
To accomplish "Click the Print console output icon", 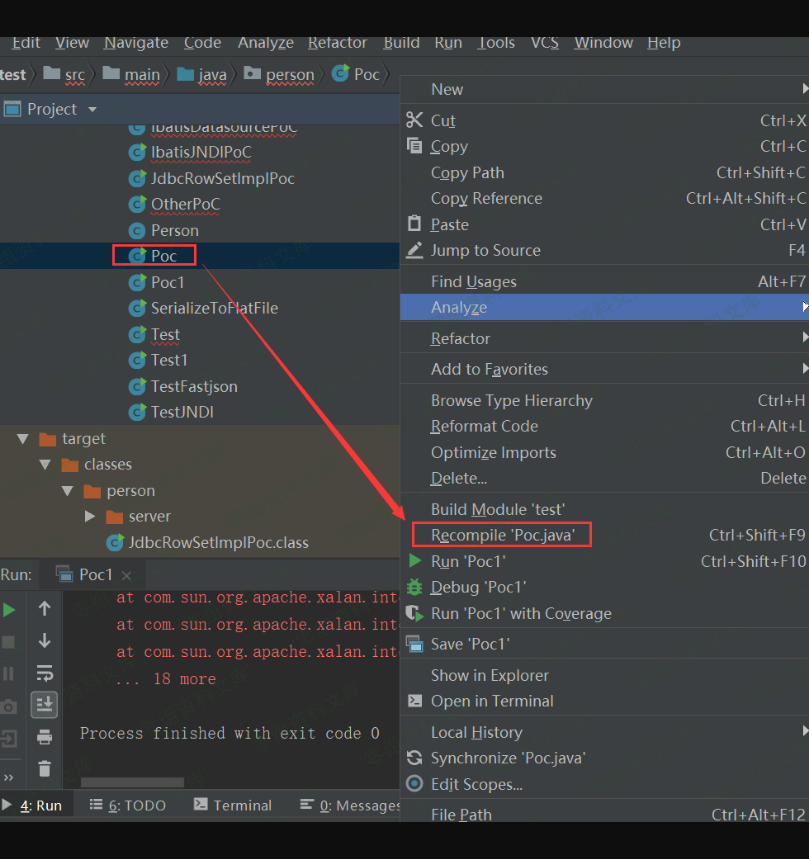I will pos(44,737).
